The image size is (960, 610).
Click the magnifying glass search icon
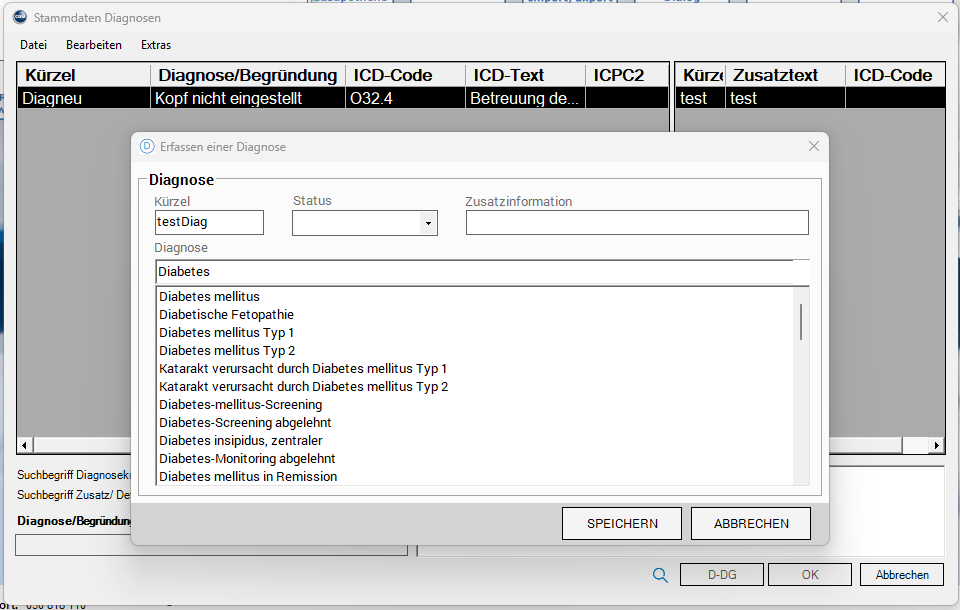click(660, 575)
